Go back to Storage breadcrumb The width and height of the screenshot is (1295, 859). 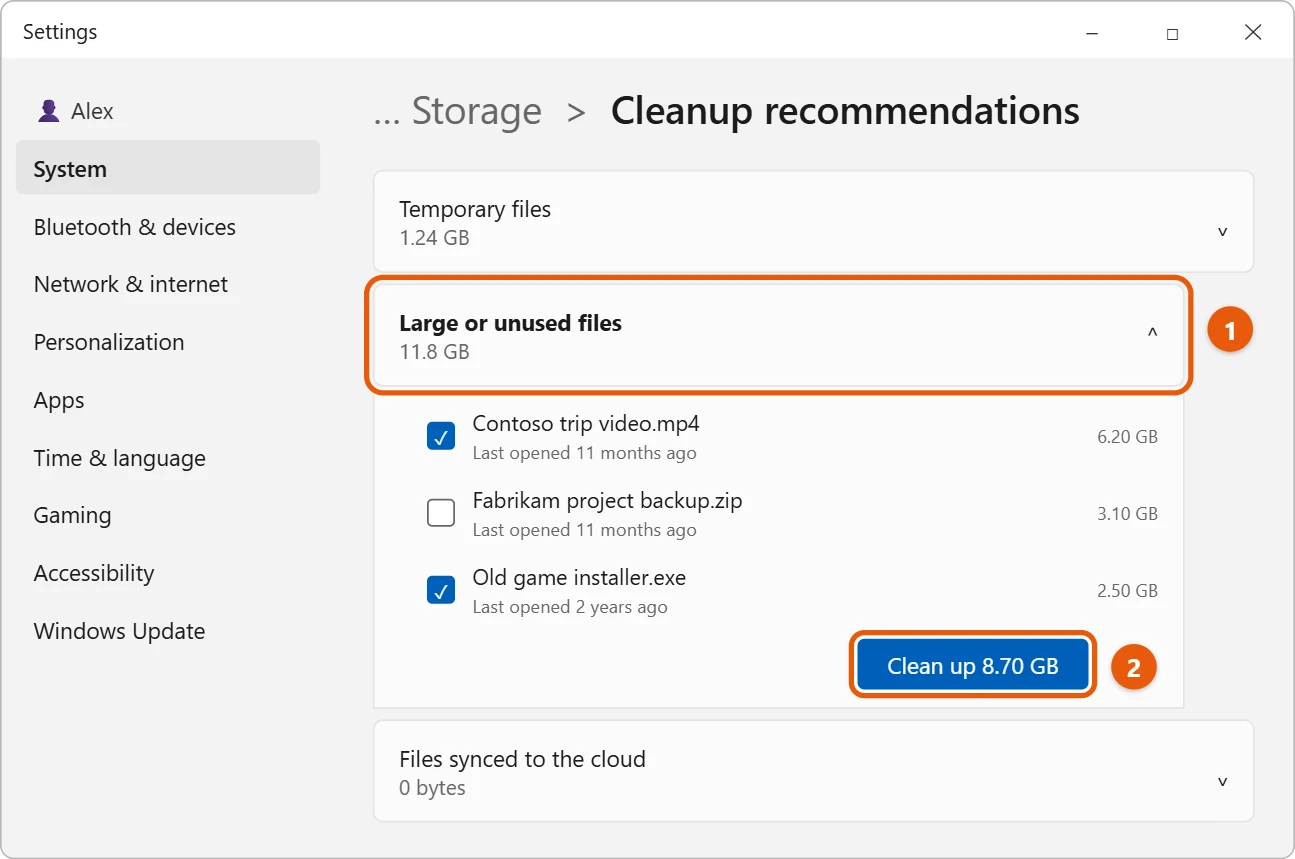click(477, 111)
